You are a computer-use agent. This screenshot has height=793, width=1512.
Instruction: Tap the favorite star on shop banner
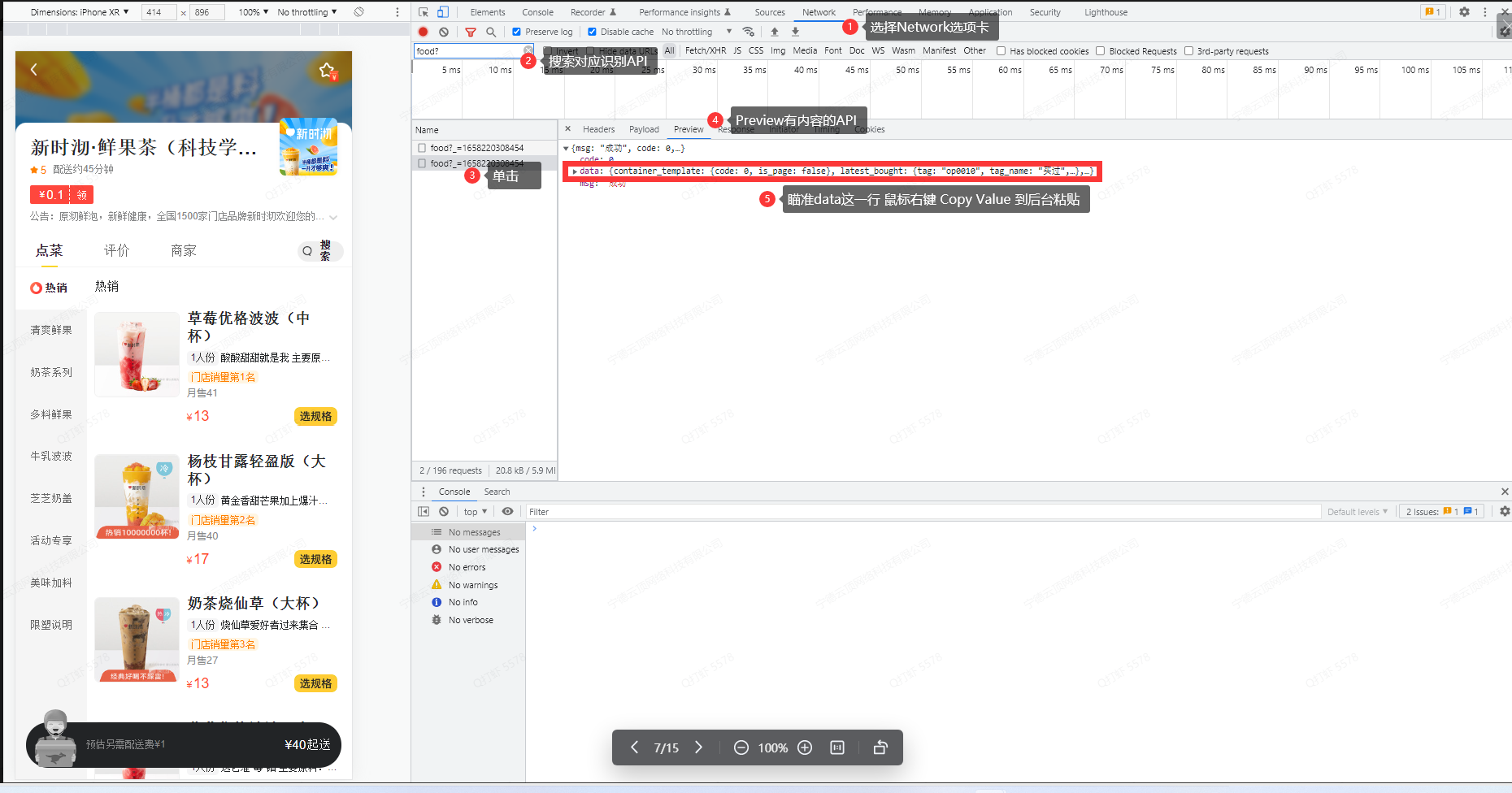coord(327,70)
